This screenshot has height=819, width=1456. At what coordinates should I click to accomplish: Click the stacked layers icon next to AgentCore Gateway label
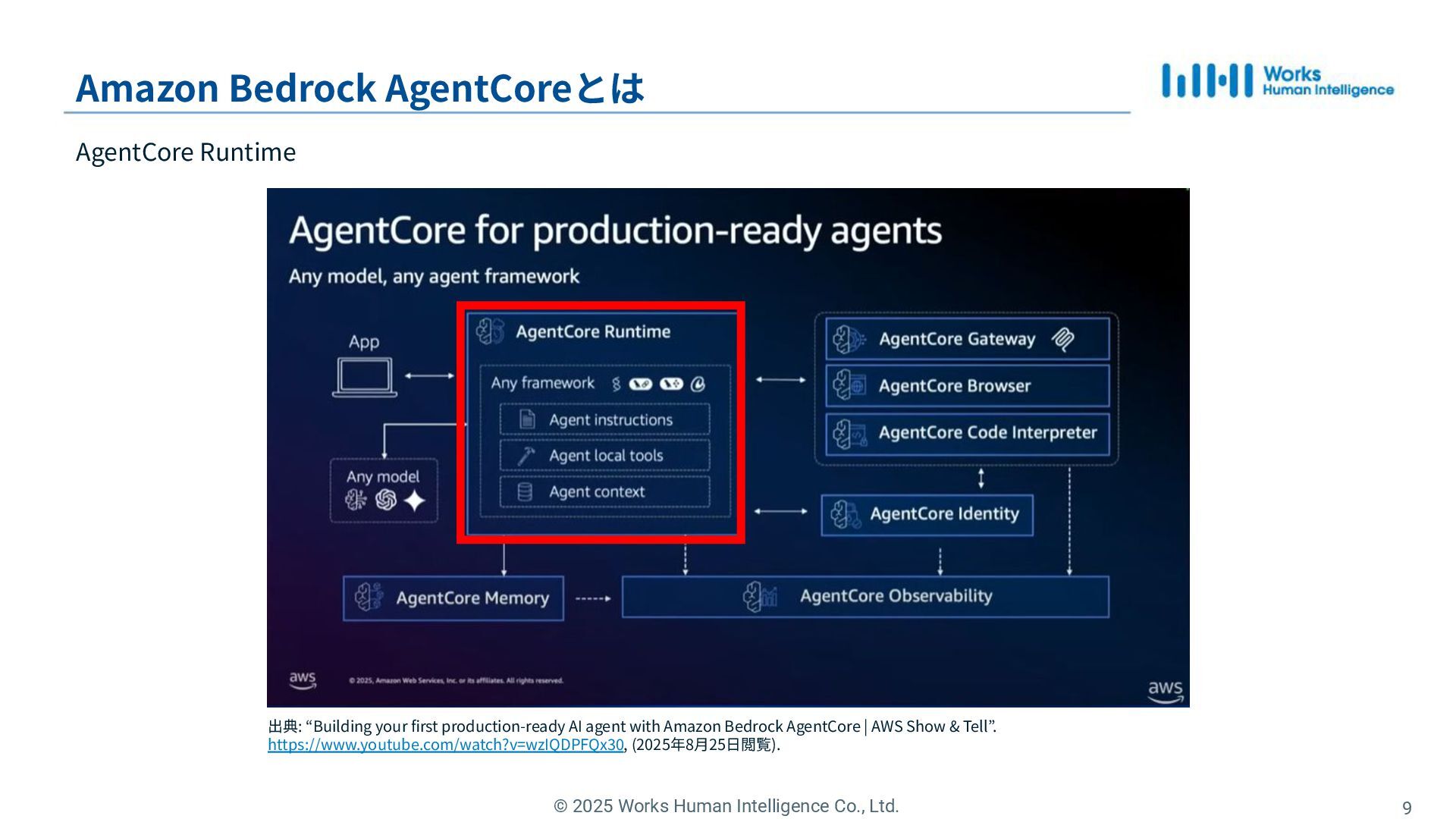point(1062,339)
